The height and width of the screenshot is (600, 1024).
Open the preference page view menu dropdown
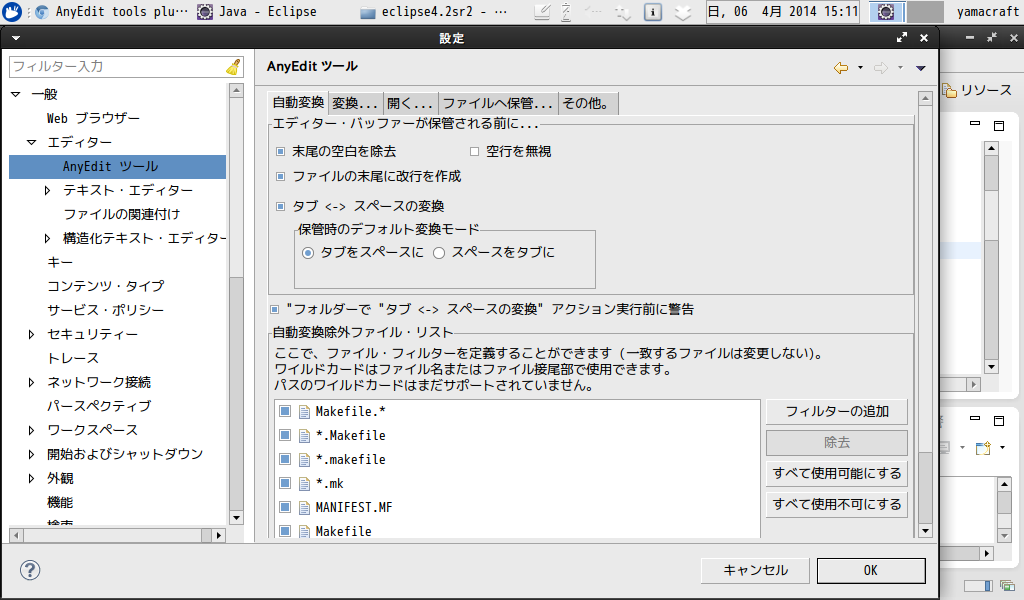pos(921,68)
